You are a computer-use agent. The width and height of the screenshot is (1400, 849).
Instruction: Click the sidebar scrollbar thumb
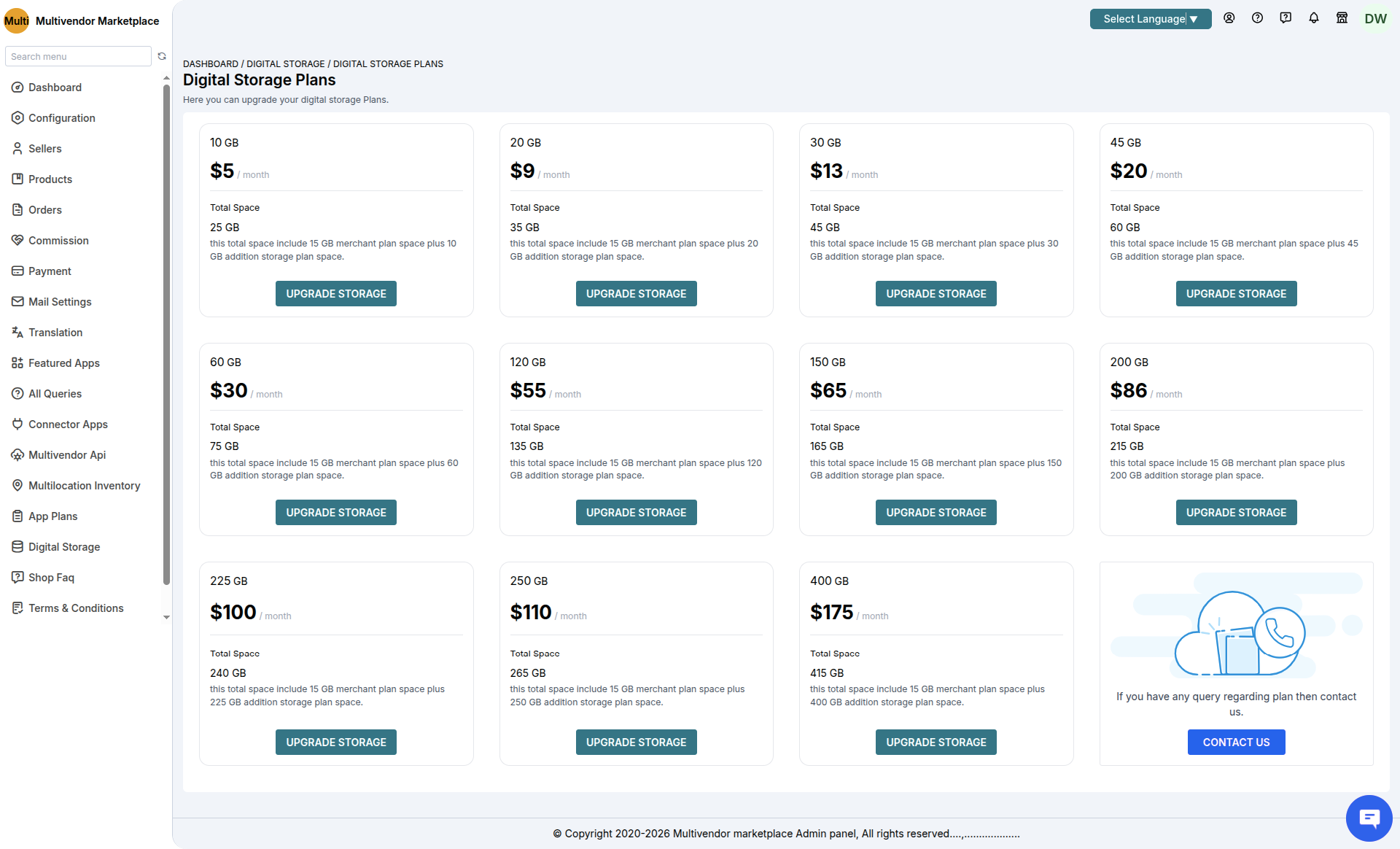click(x=166, y=334)
